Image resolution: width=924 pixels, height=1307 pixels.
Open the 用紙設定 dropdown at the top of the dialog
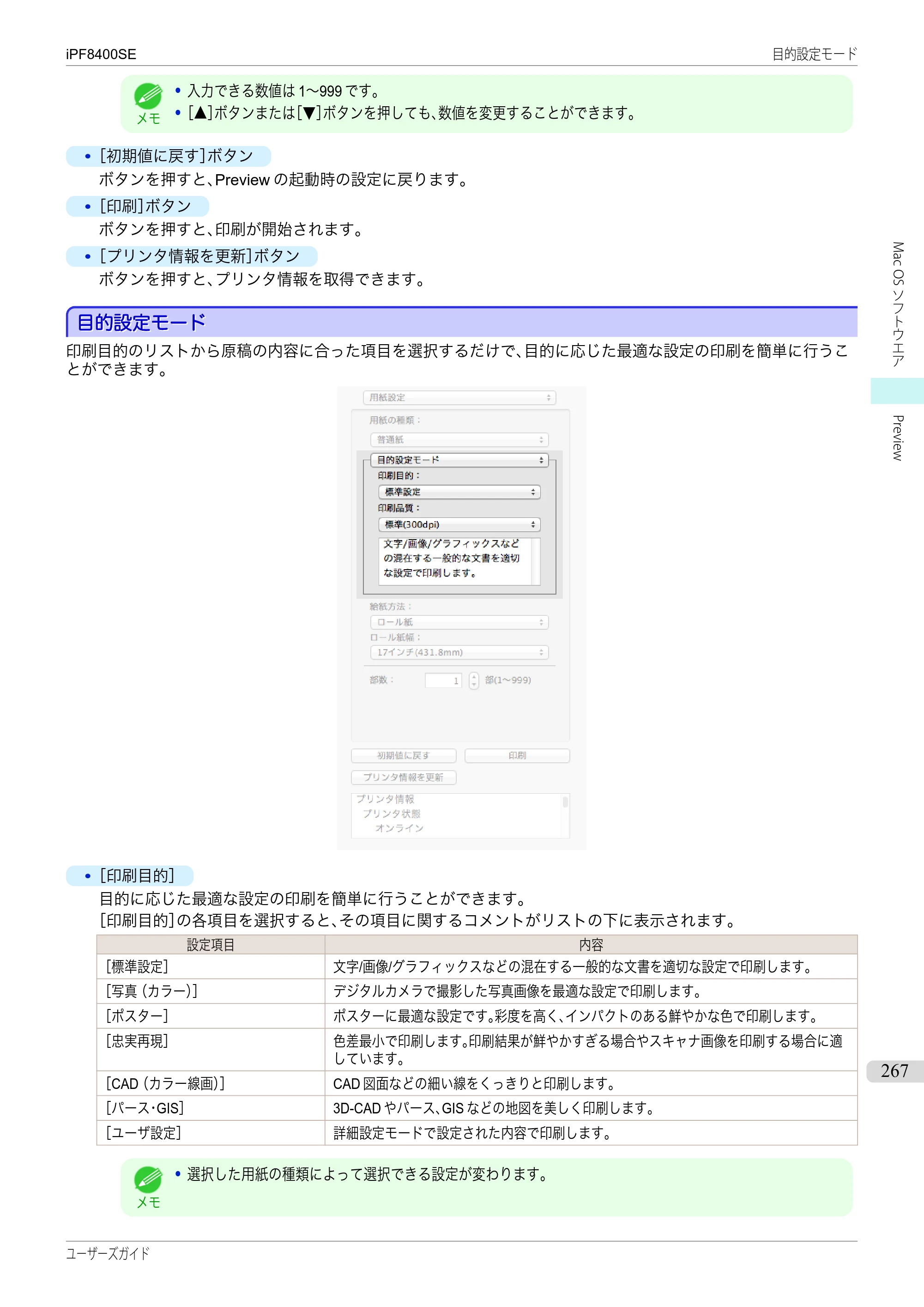(x=459, y=397)
